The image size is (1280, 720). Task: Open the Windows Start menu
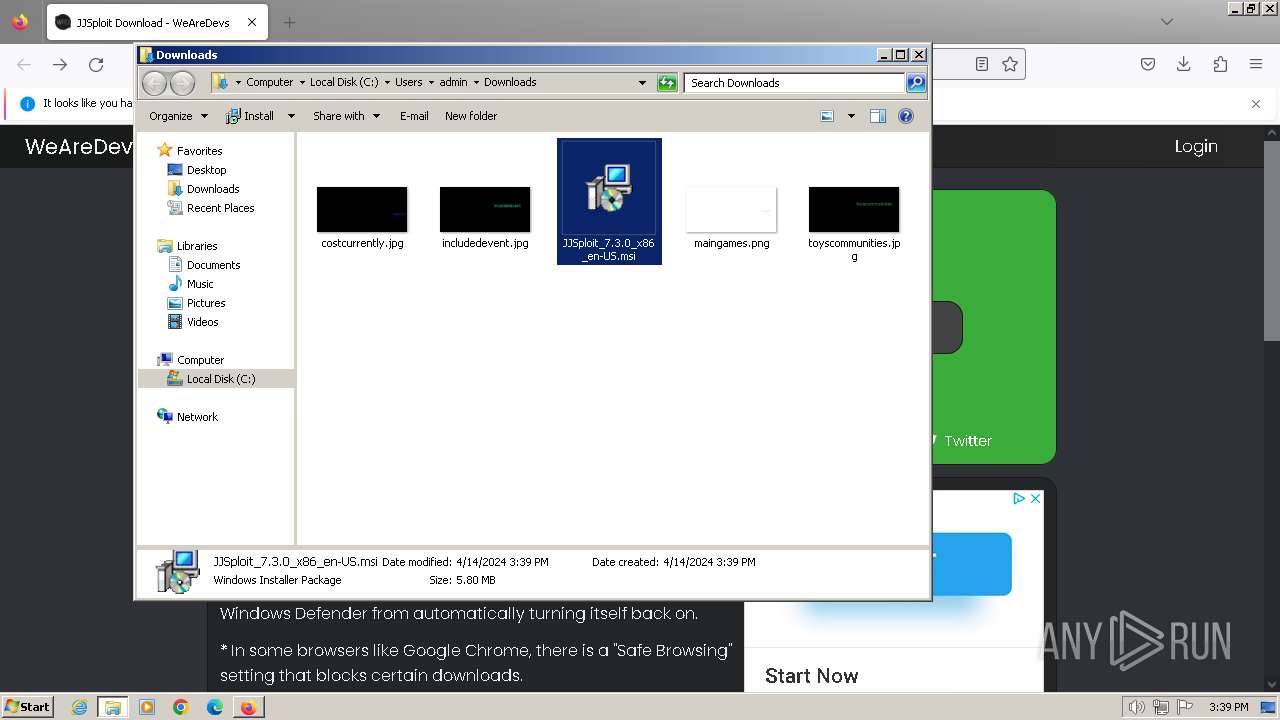pyautogui.click(x=27, y=707)
